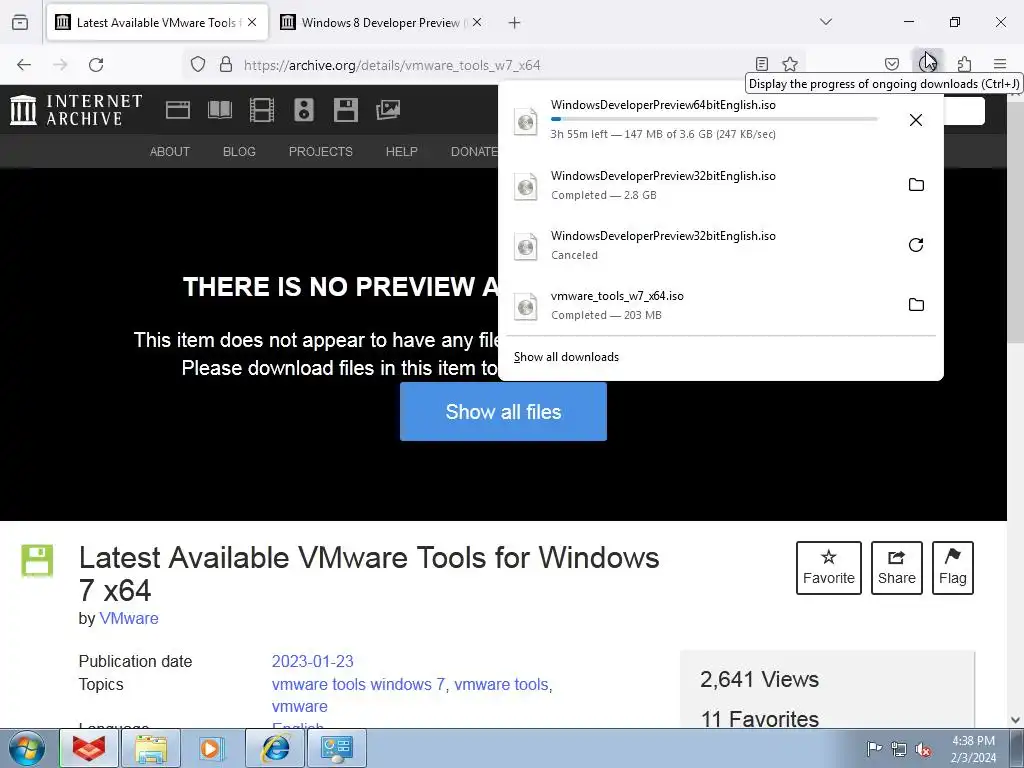Open the tracking protection shield icon
This screenshot has width=1024, height=768.
[198, 64]
